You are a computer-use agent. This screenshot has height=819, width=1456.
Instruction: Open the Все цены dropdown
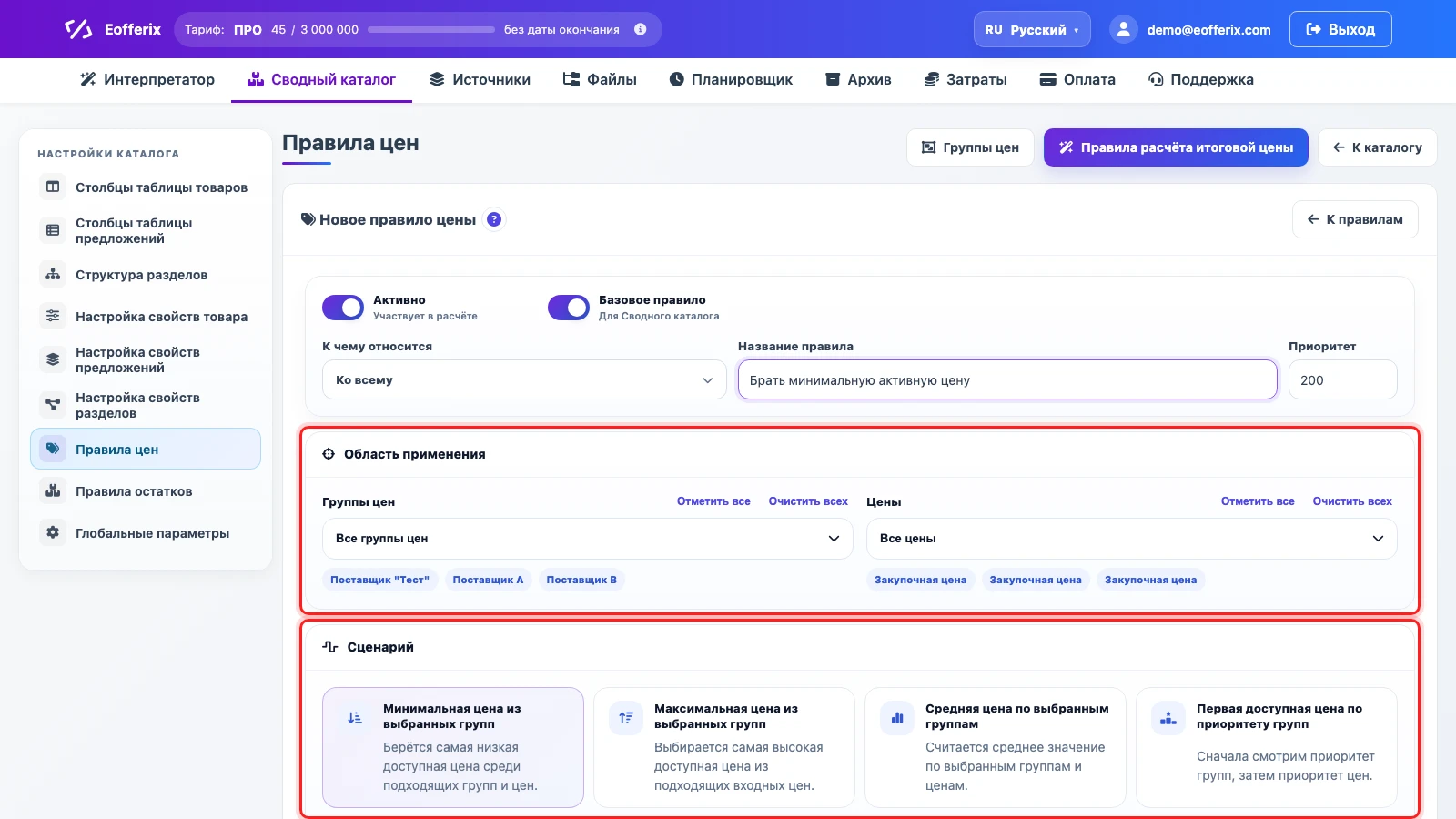1132,539
